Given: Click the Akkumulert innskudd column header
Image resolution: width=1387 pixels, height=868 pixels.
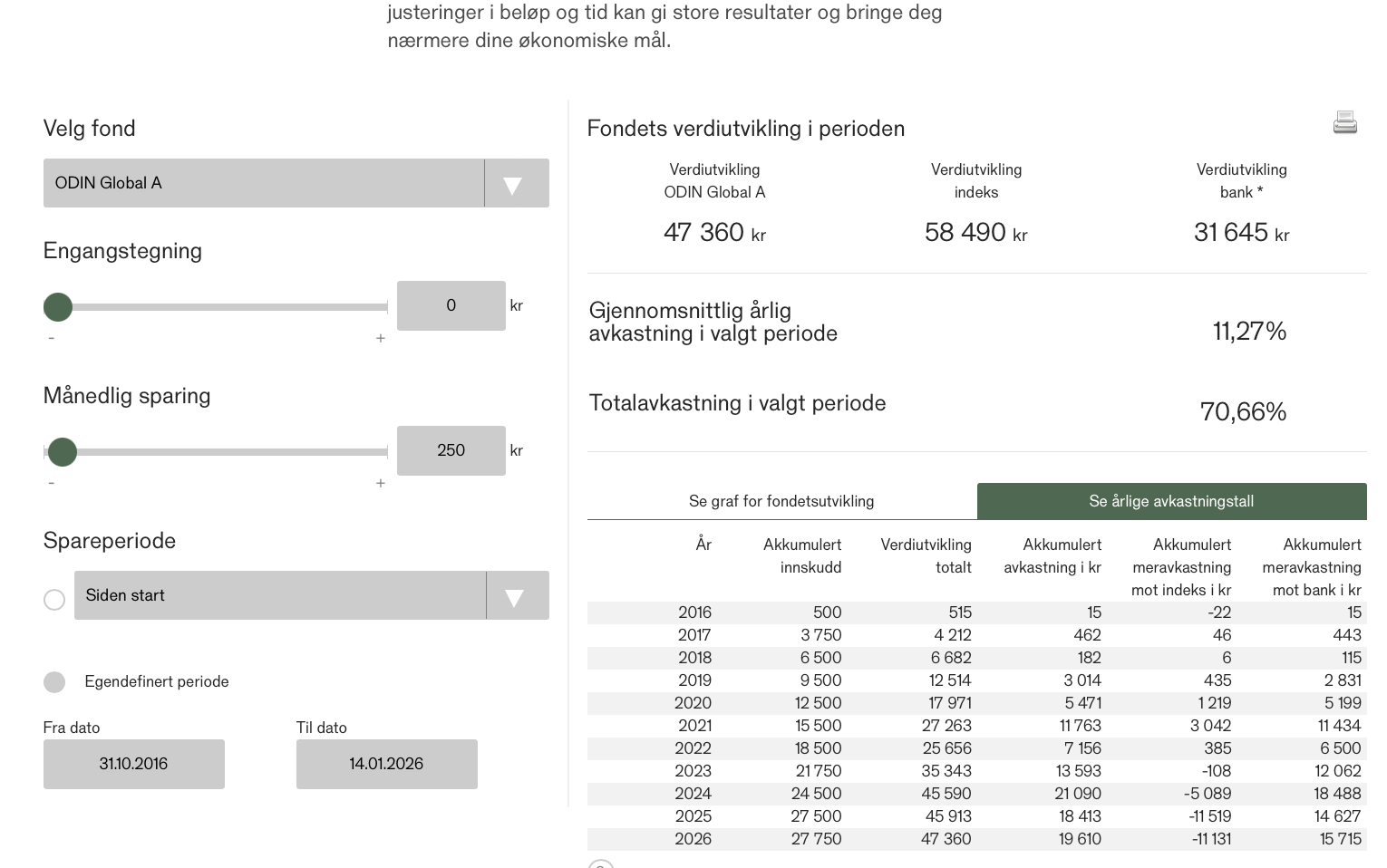Looking at the screenshot, I should 802,555.
